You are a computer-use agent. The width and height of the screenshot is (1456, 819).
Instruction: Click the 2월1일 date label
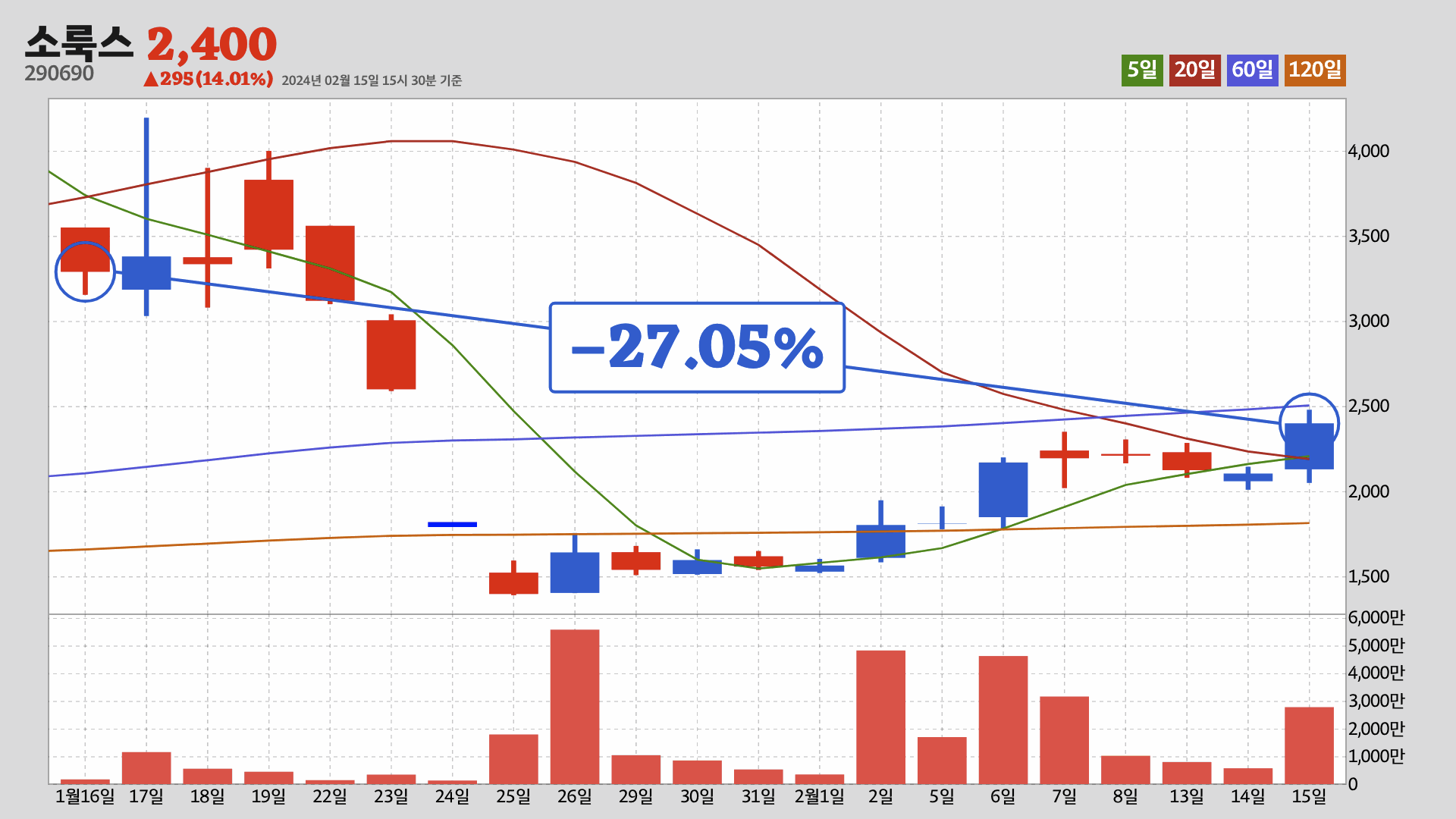tap(820, 797)
